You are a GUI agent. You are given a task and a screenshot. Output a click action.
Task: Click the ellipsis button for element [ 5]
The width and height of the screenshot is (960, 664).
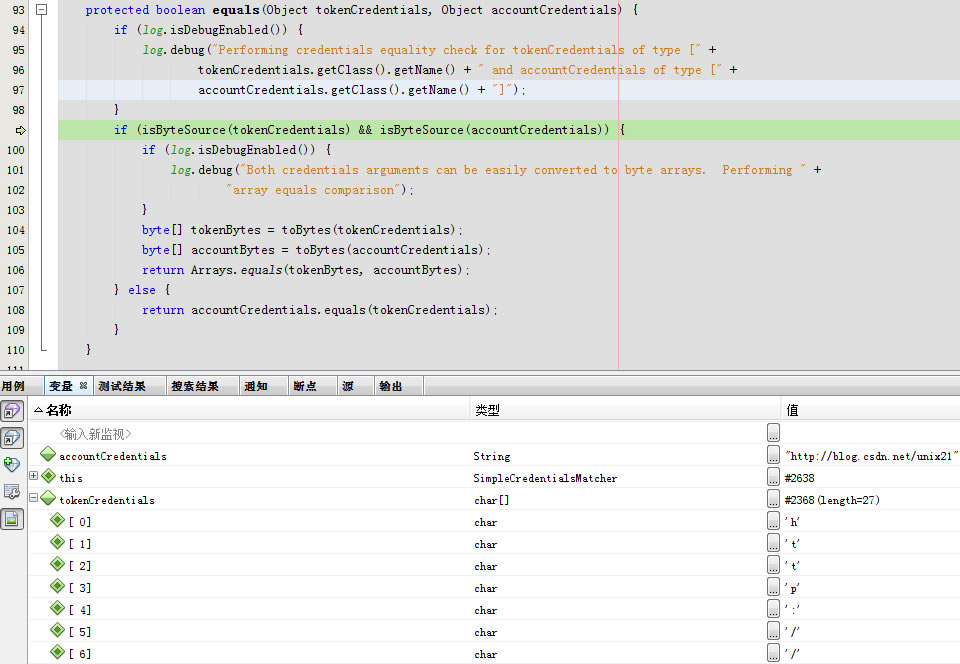[773, 630]
